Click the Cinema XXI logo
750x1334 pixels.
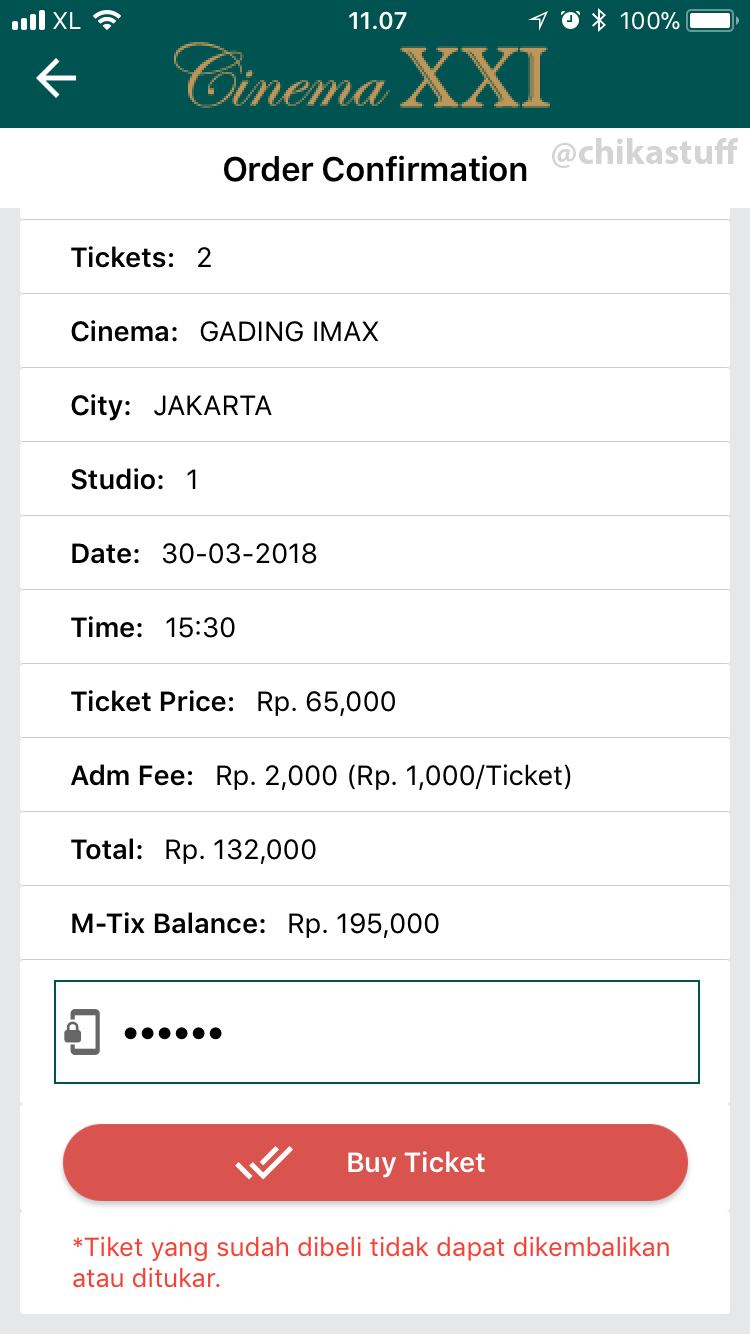coord(362,77)
